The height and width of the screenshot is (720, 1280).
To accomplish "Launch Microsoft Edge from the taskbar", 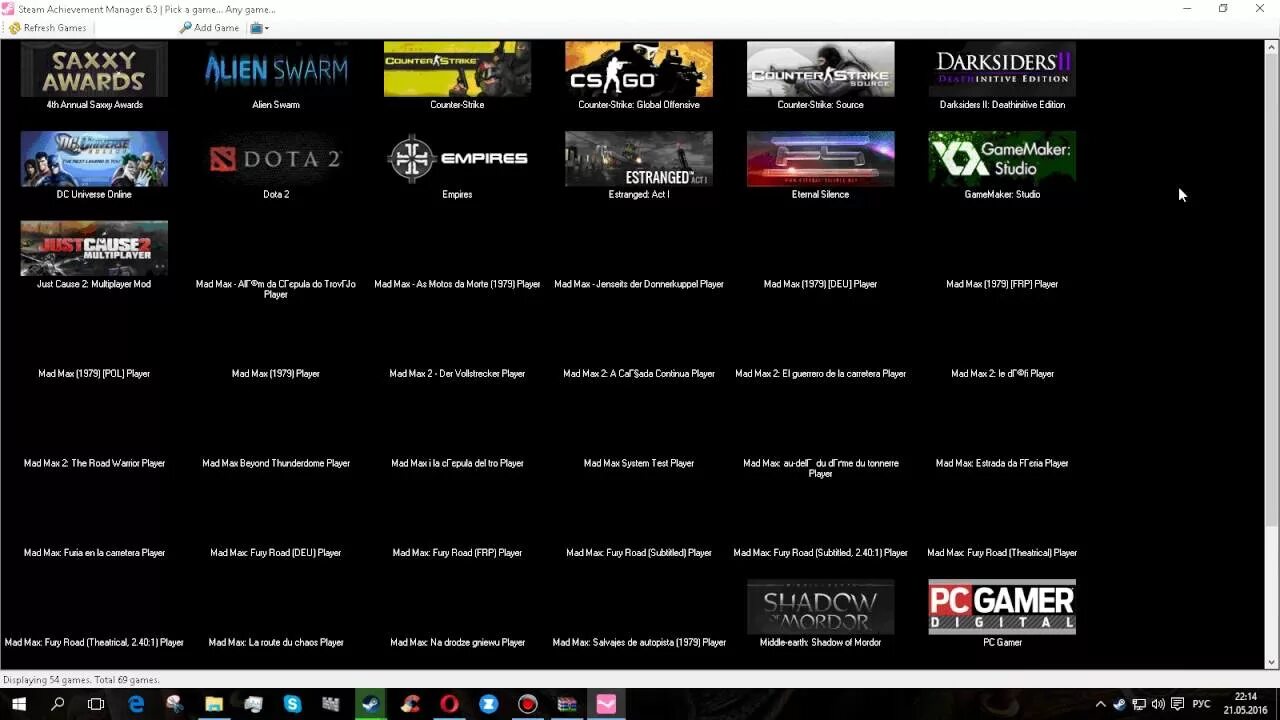I will tap(136, 704).
